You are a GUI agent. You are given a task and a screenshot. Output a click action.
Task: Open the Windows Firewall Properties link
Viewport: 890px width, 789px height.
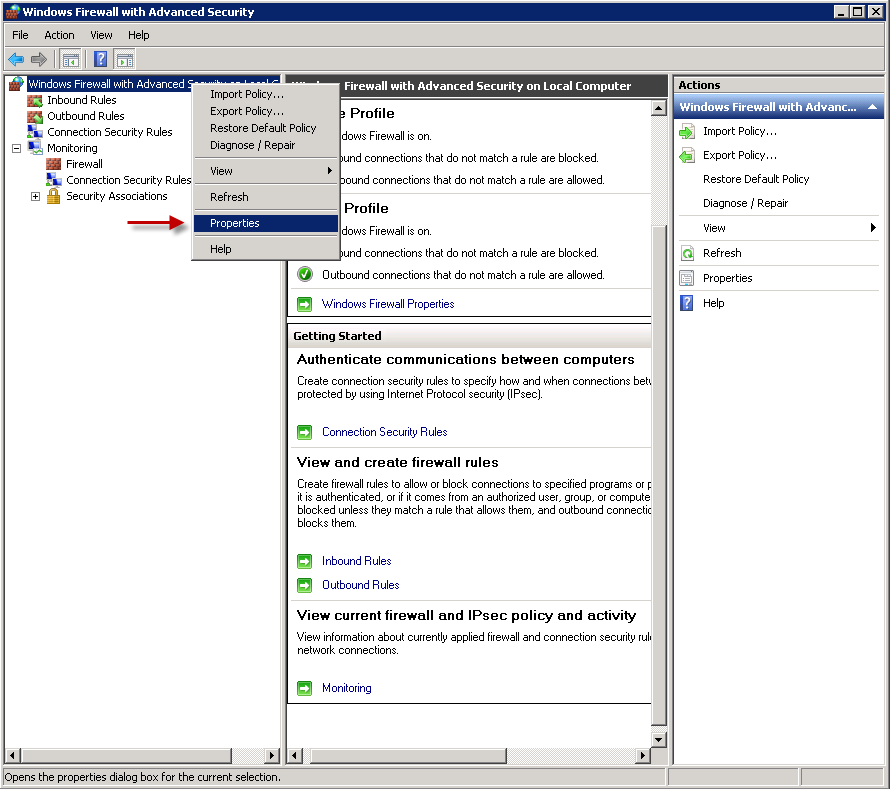tap(388, 304)
